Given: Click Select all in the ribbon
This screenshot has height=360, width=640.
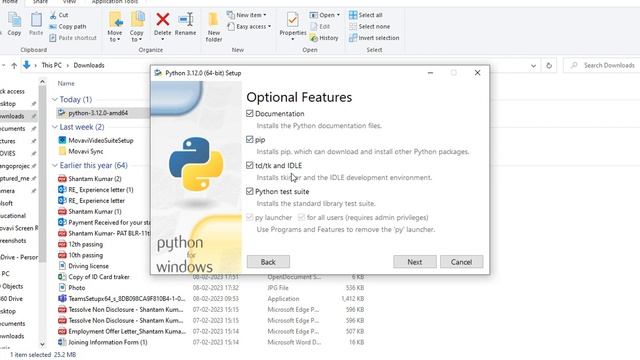Looking at the screenshot, I should [x=366, y=15].
